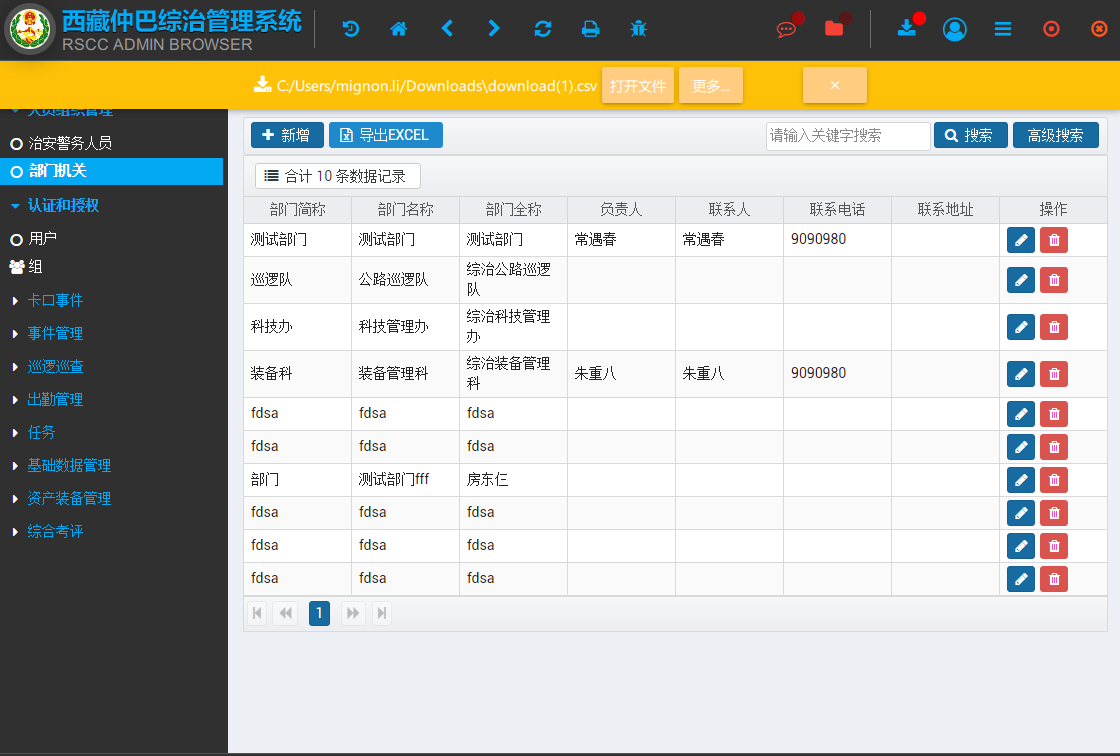This screenshot has width=1120, height=756.
Task: Expand 卡口事件 menu
Action: [55, 300]
